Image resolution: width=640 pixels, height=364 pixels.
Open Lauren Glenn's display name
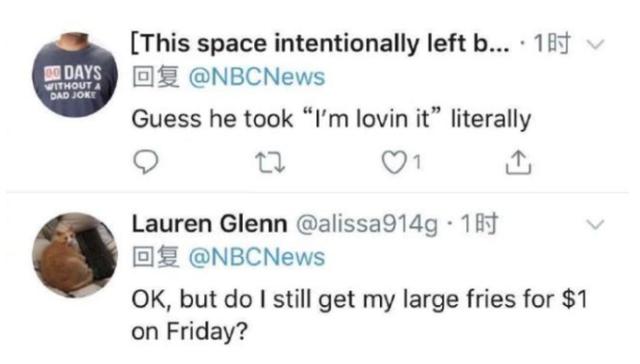coord(209,224)
